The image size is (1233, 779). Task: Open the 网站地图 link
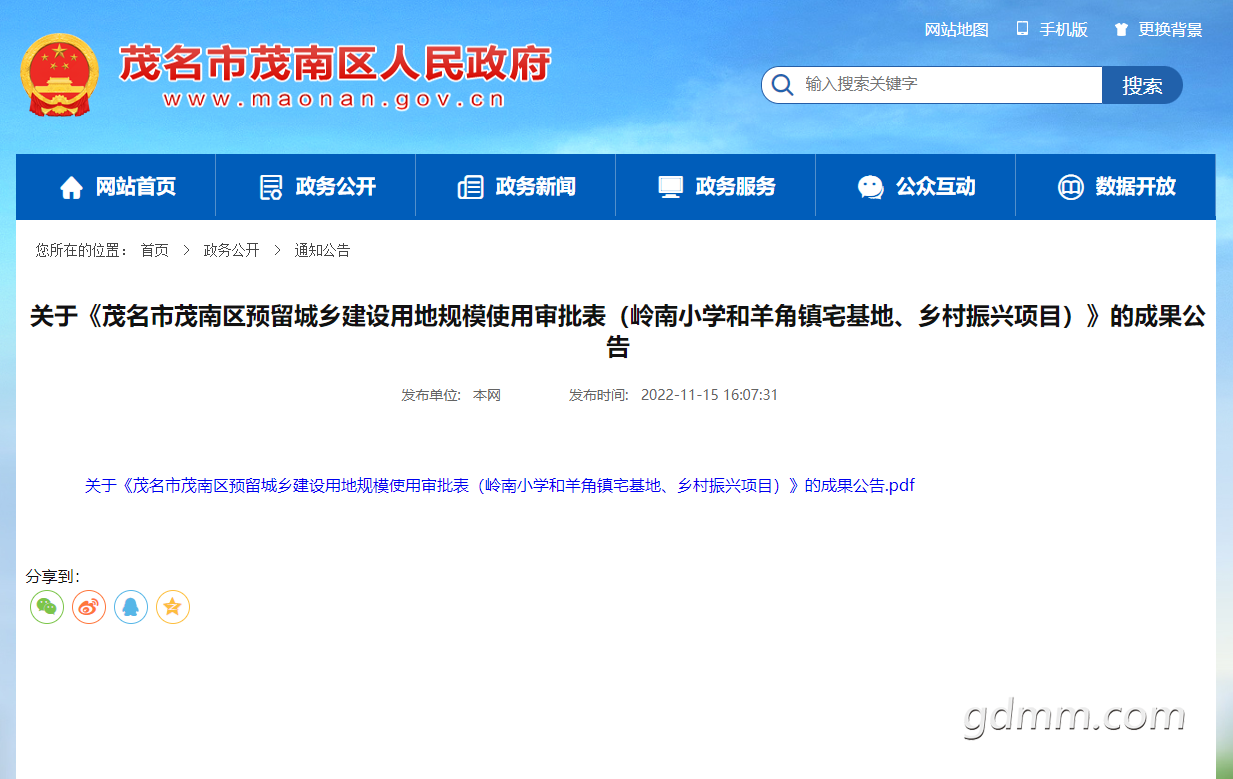tap(956, 30)
